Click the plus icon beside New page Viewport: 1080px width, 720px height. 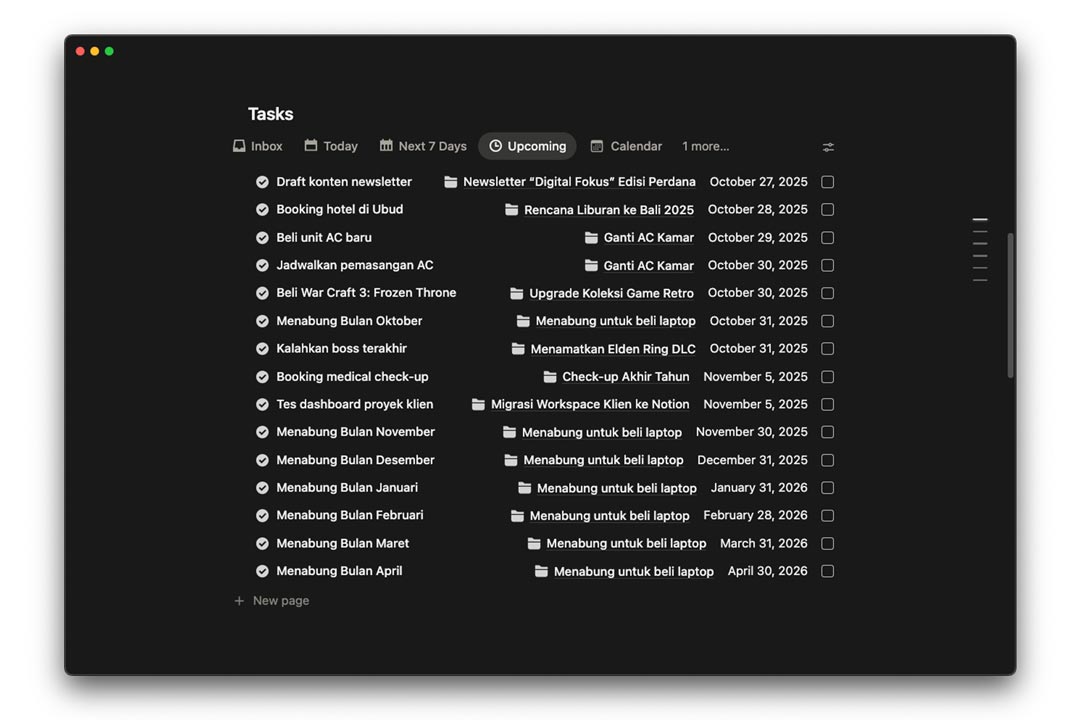(x=239, y=601)
